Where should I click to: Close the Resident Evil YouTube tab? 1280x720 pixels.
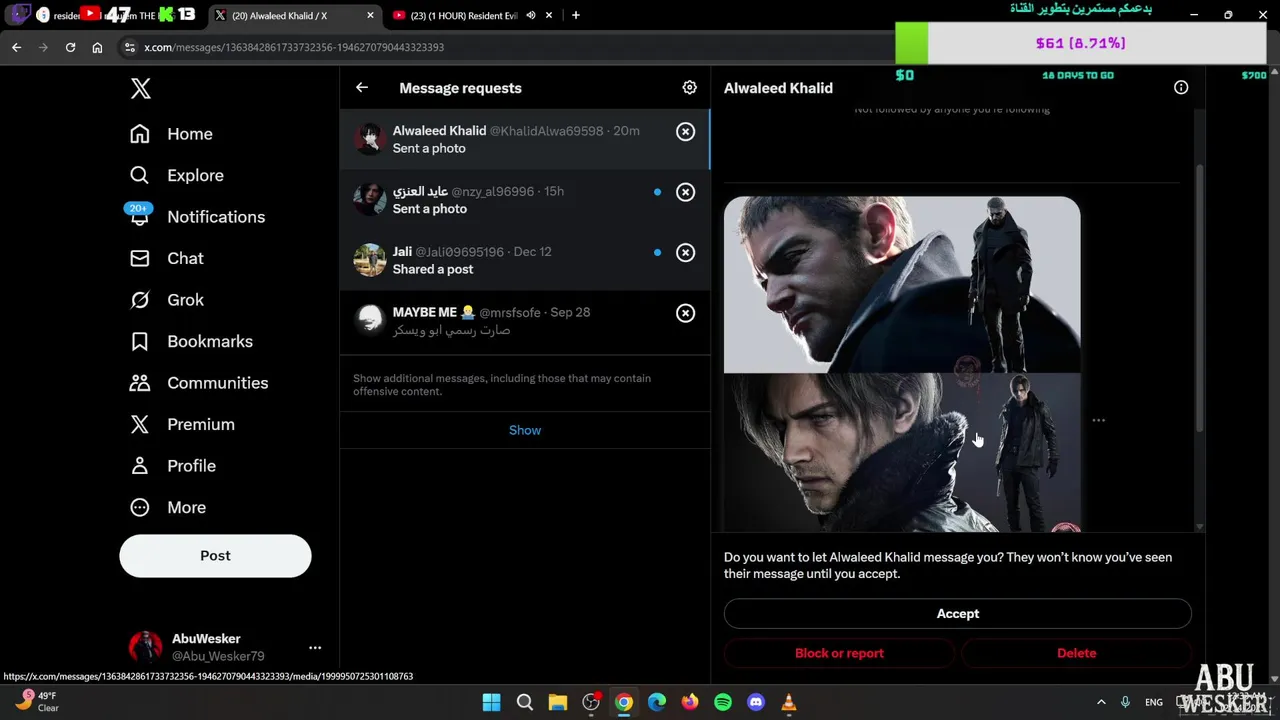click(x=550, y=15)
